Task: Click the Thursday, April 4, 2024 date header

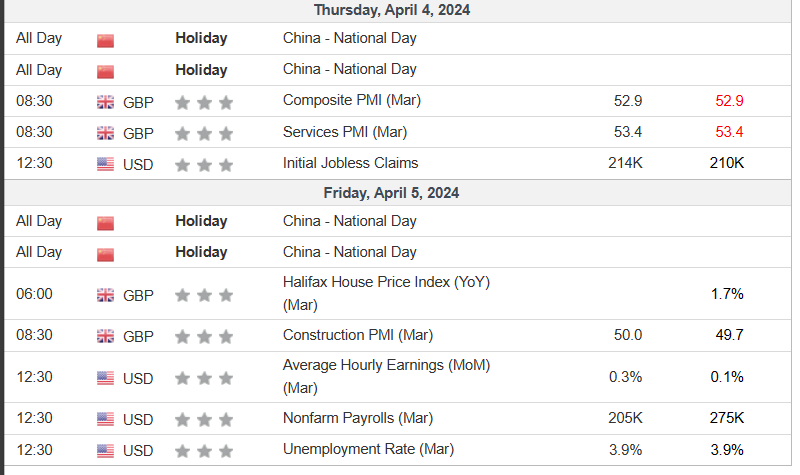Action: click(x=392, y=10)
